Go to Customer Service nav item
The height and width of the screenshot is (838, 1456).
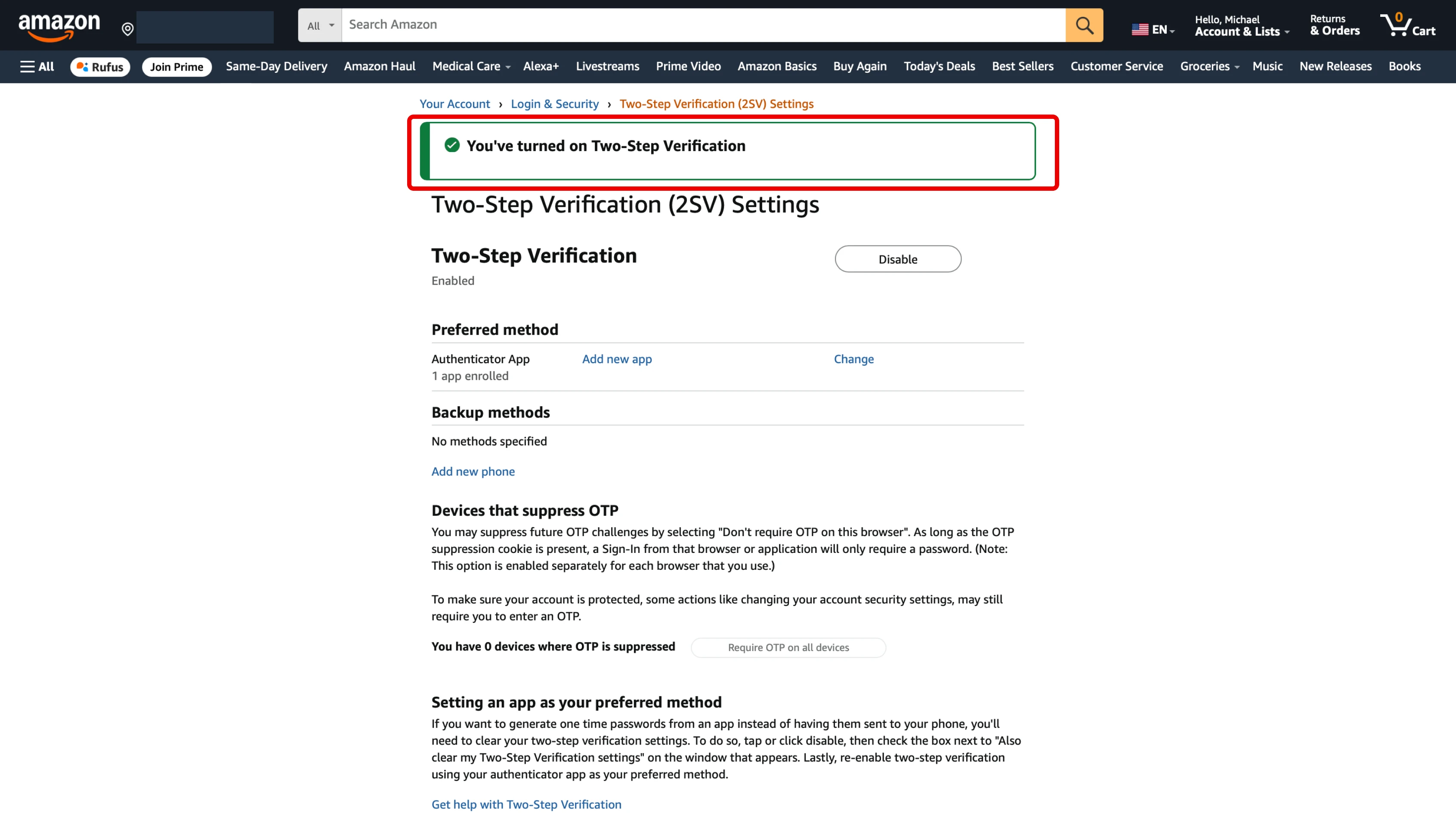[x=1116, y=67]
